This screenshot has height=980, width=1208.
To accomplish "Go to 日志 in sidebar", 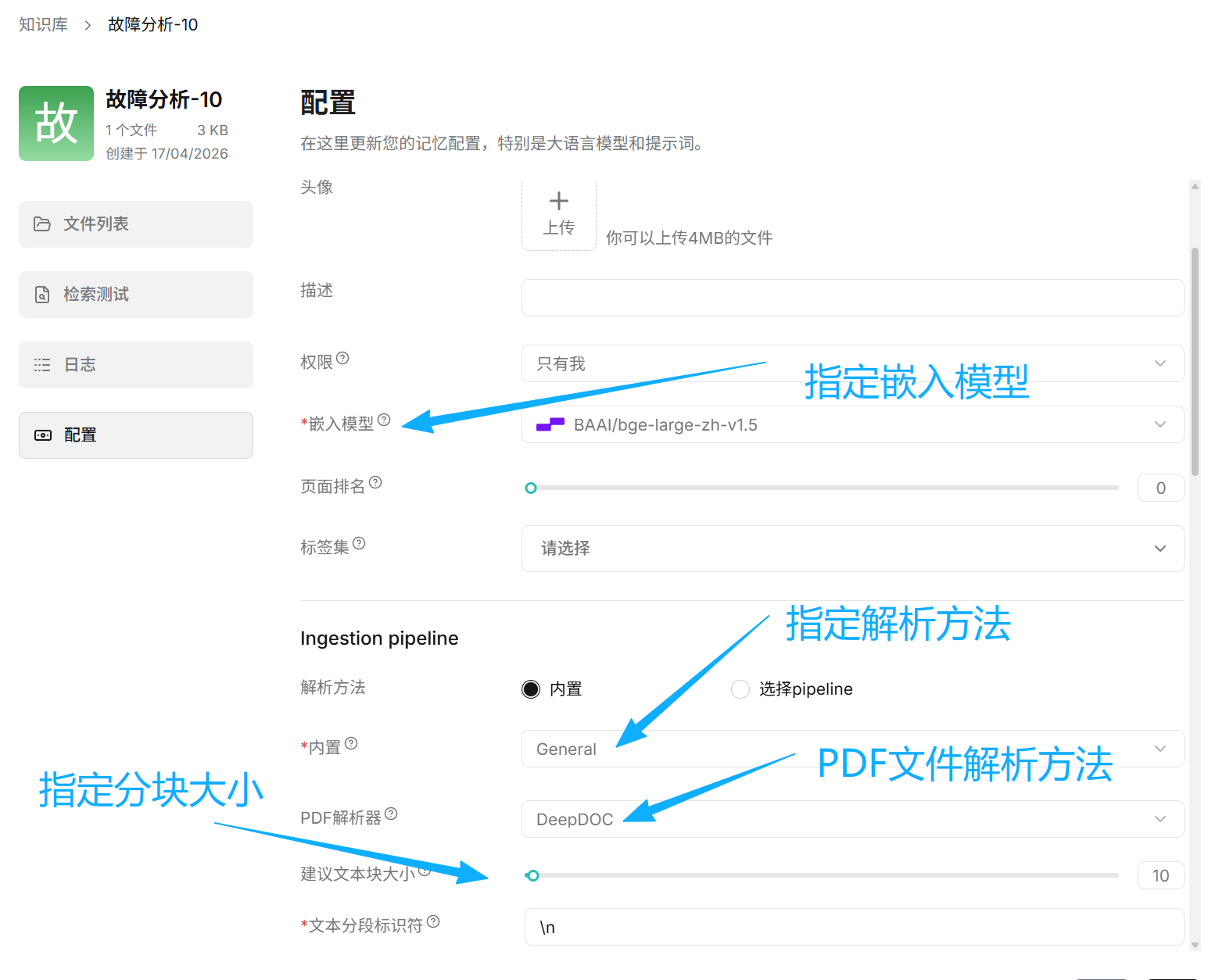I will (136, 365).
